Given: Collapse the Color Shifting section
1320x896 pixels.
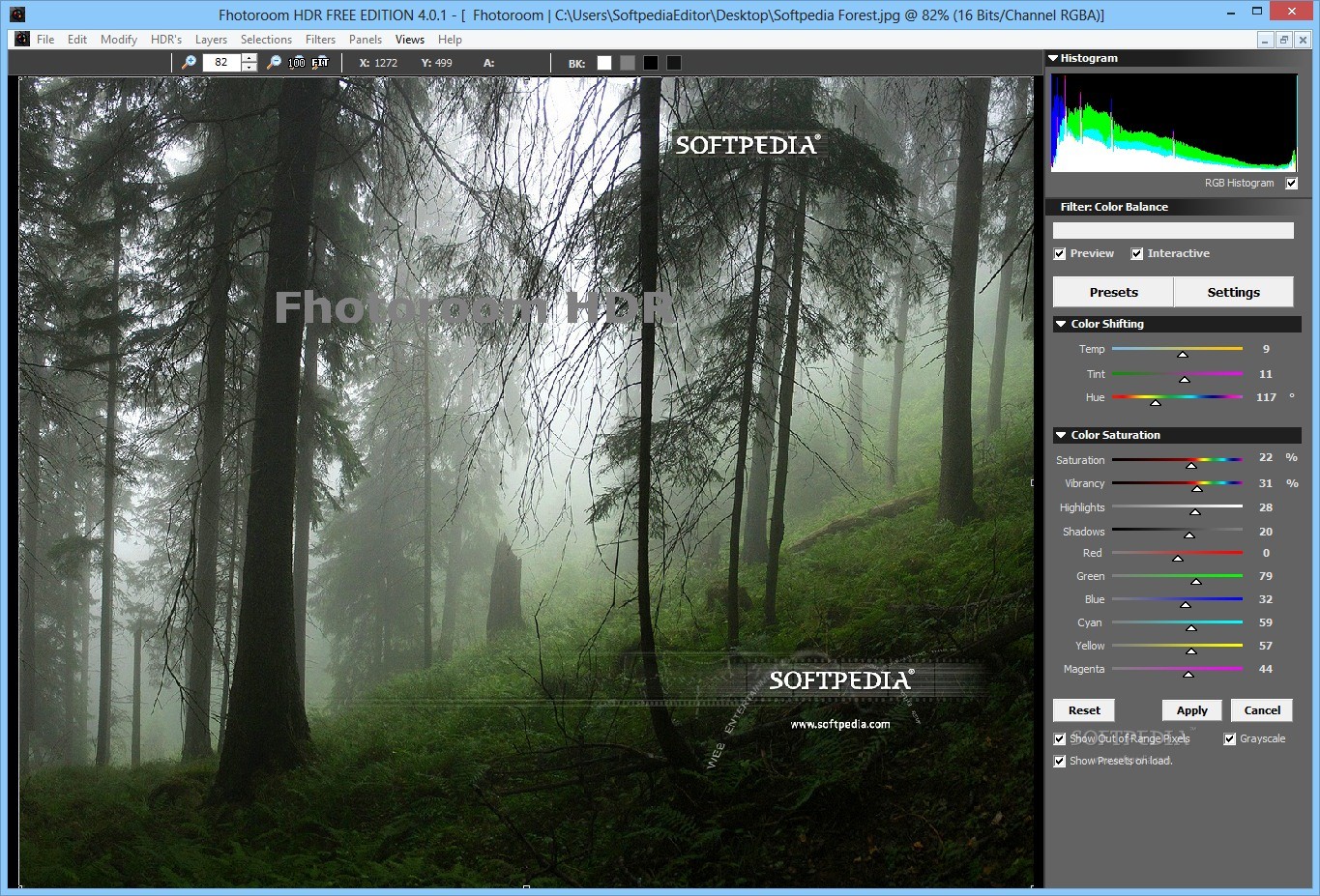Looking at the screenshot, I should point(1061,324).
